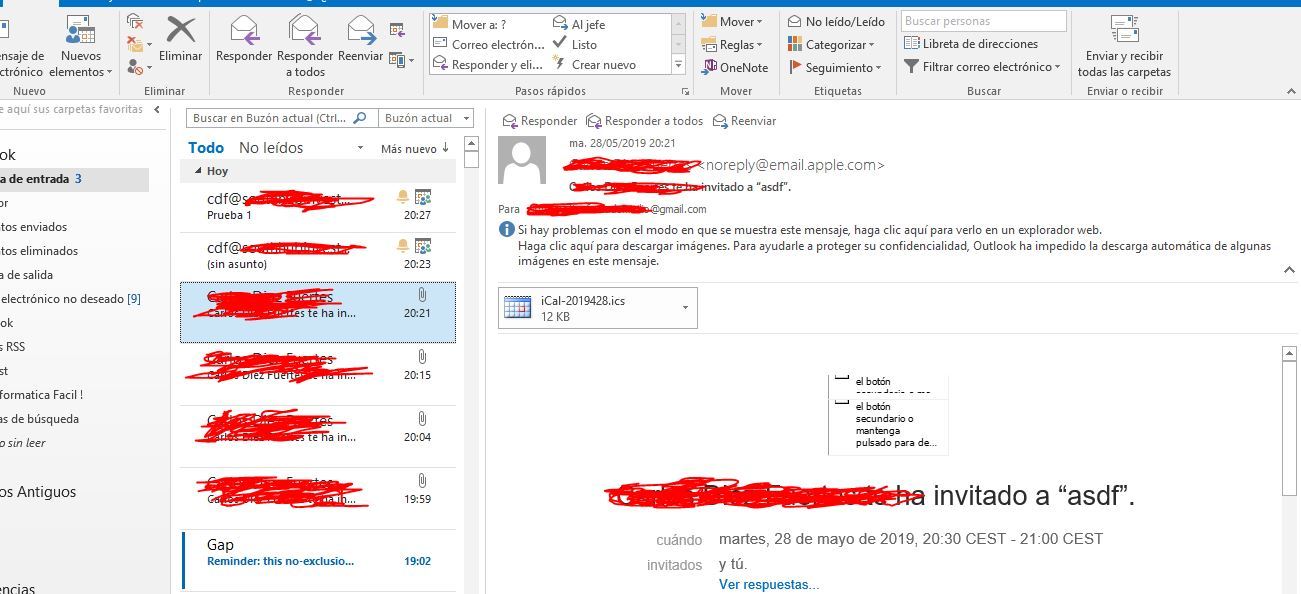Click the magnifier search icon in mailbox search

coord(361,118)
